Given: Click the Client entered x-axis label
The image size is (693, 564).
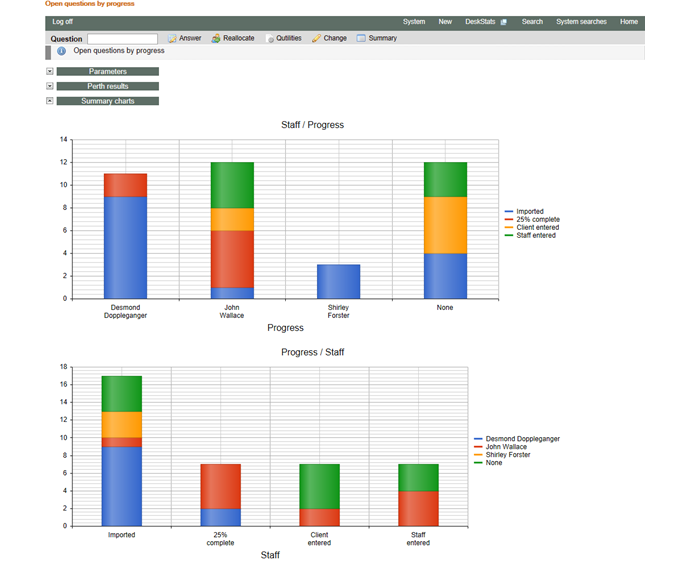Looking at the screenshot, I should [x=320, y=539].
